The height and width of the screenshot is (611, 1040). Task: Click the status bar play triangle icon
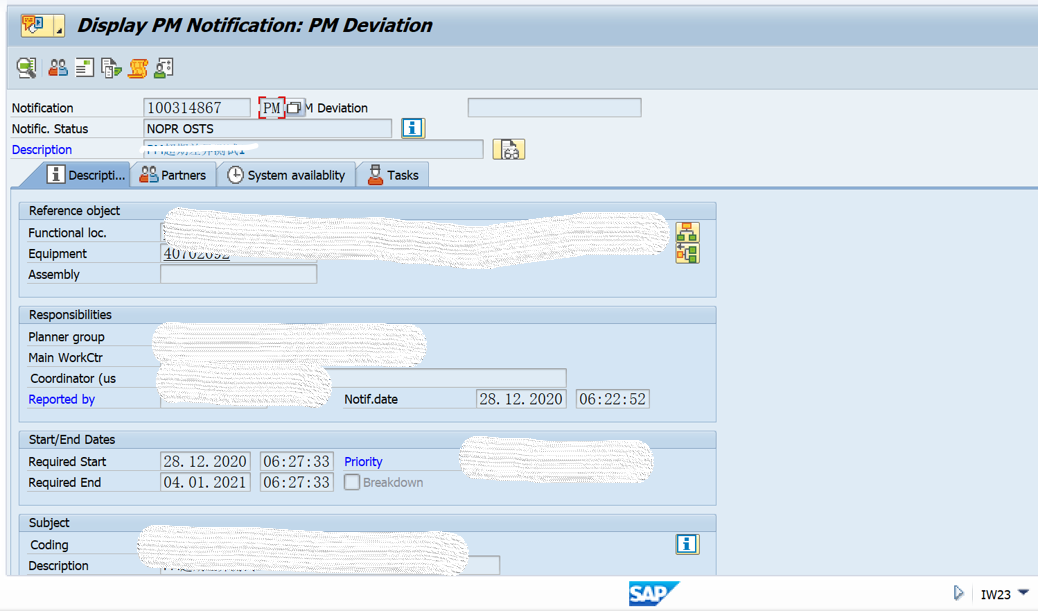[958, 593]
